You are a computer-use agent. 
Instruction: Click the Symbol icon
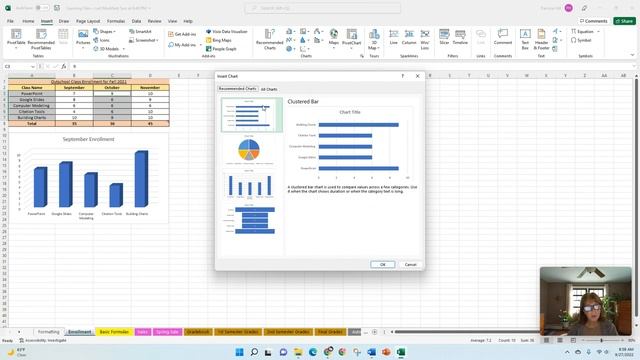click(581, 40)
